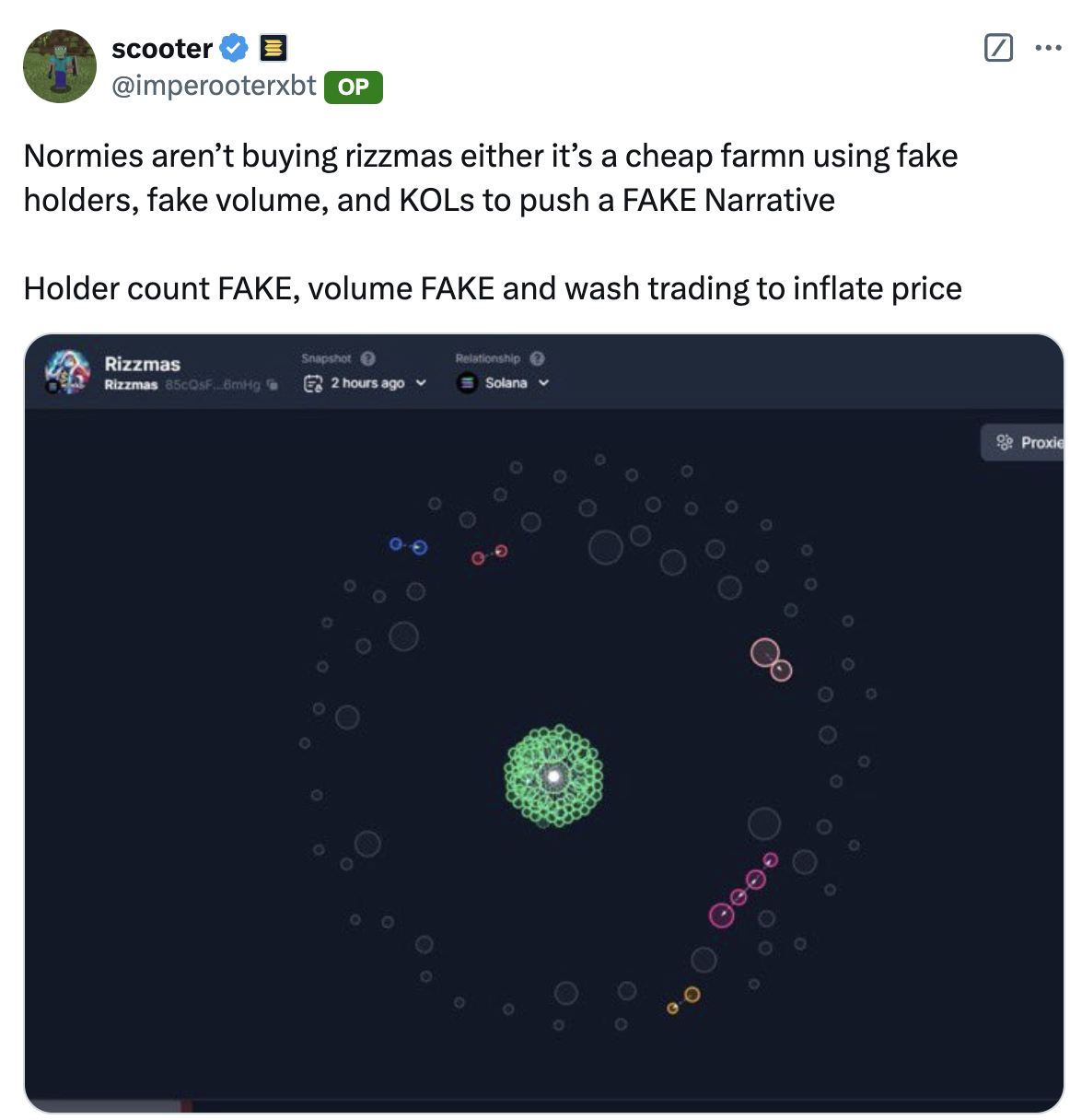Open the three-dot more options menu
Viewport: 1070px width, 1120px height.
pos(1048,48)
